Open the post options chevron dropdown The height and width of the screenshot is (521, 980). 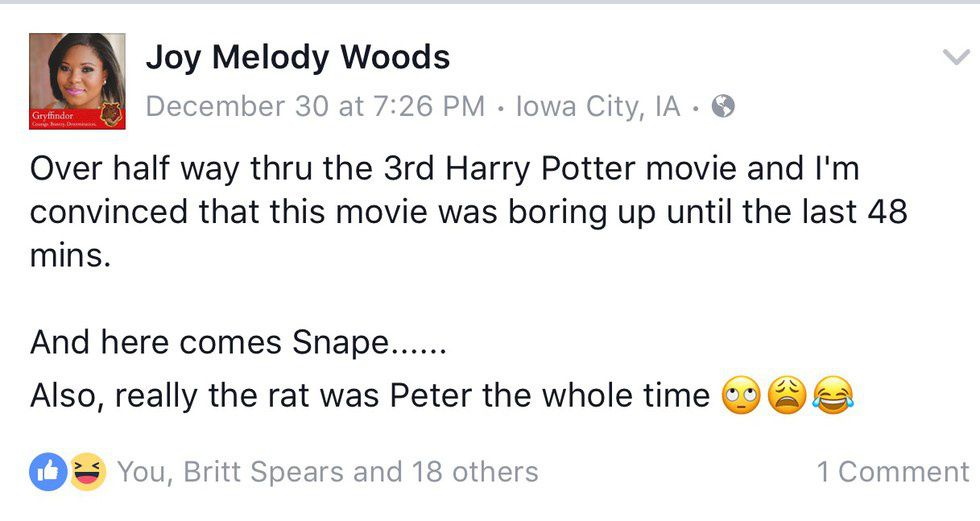[956, 58]
